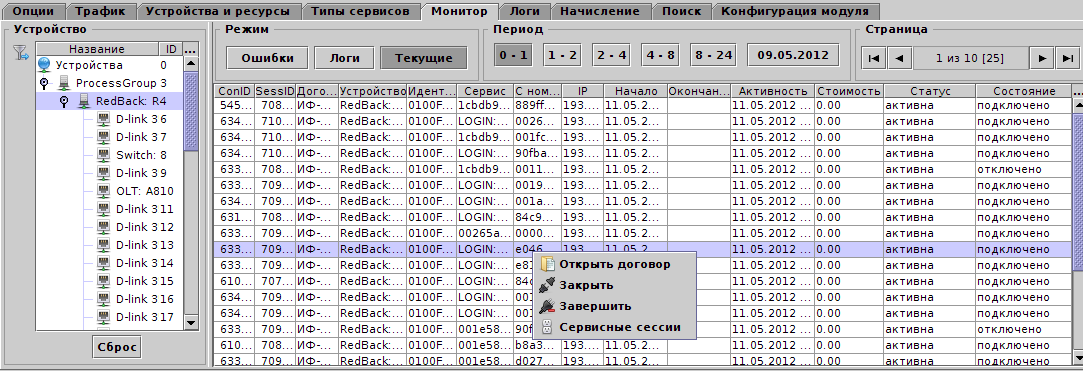Switch to Типы сервисов tab
The width and height of the screenshot is (1083, 371).
361,11
